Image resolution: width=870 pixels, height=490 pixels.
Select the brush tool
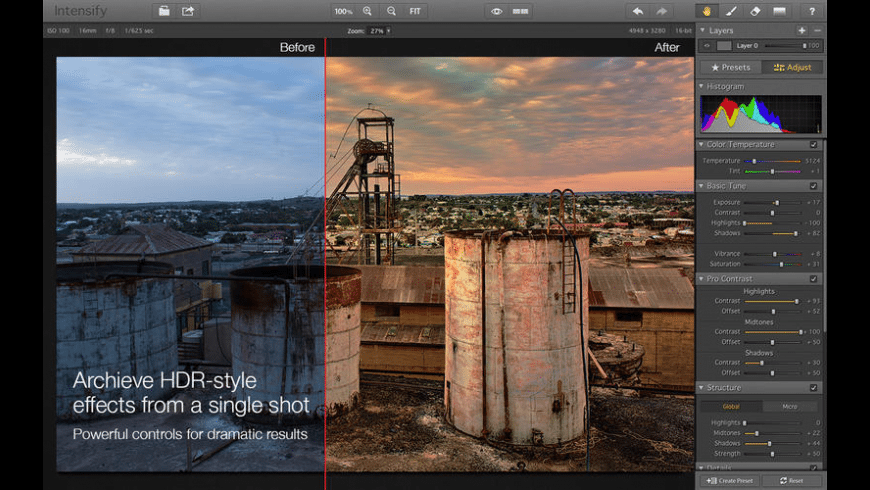pyautogui.click(x=731, y=11)
